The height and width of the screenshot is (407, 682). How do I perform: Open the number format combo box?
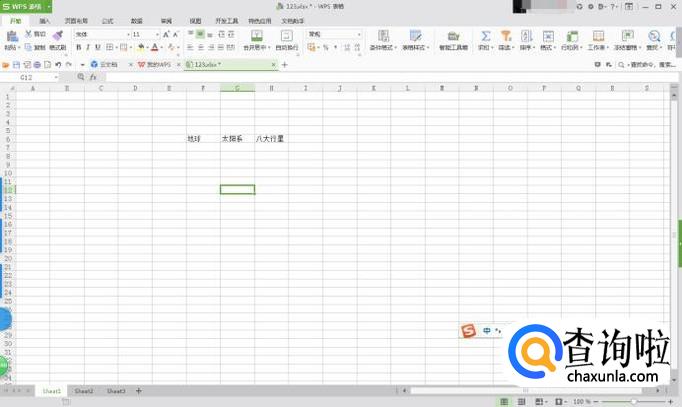click(334, 34)
